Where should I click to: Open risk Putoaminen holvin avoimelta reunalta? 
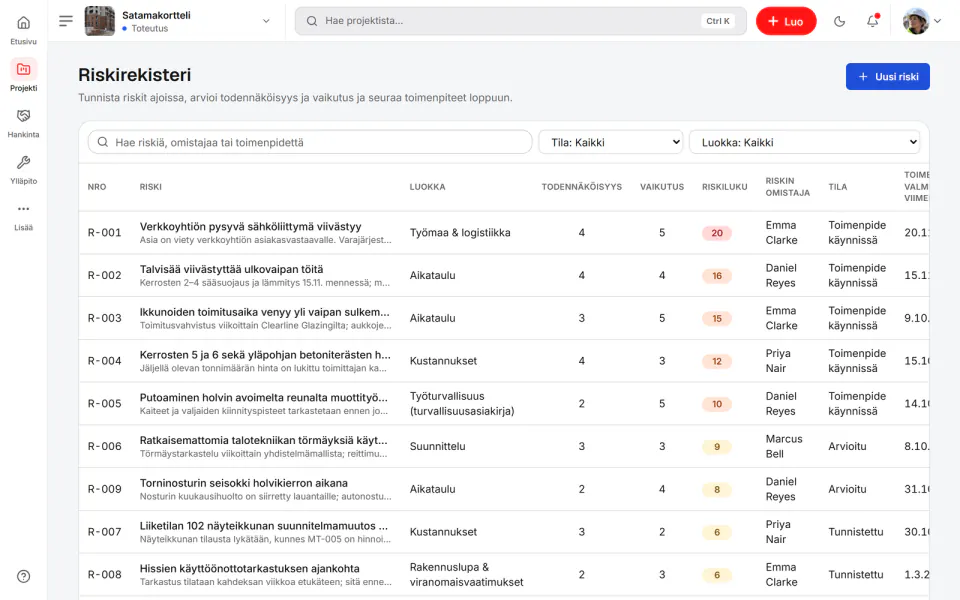click(263, 398)
